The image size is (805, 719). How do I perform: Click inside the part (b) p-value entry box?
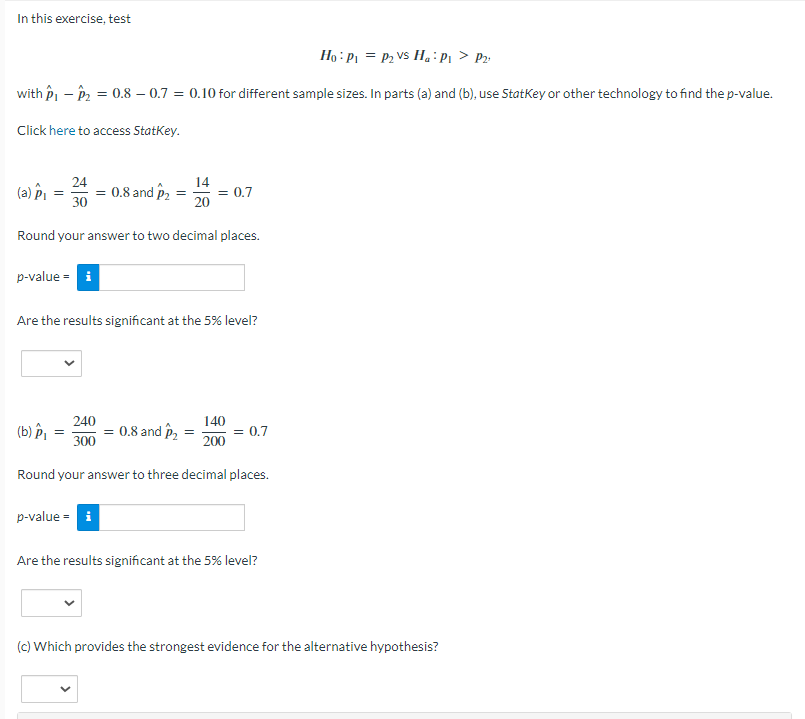[x=170, y=517]
